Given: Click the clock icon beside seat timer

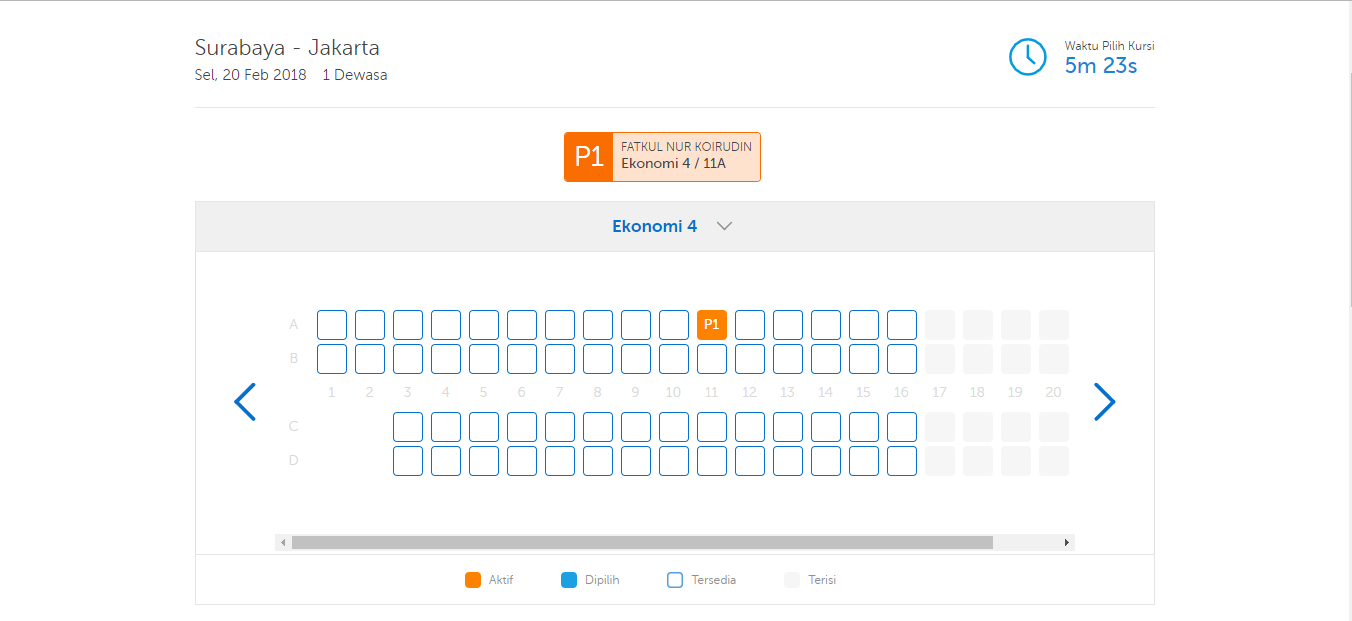Looking at the screenshot, I should point(1027,57).
